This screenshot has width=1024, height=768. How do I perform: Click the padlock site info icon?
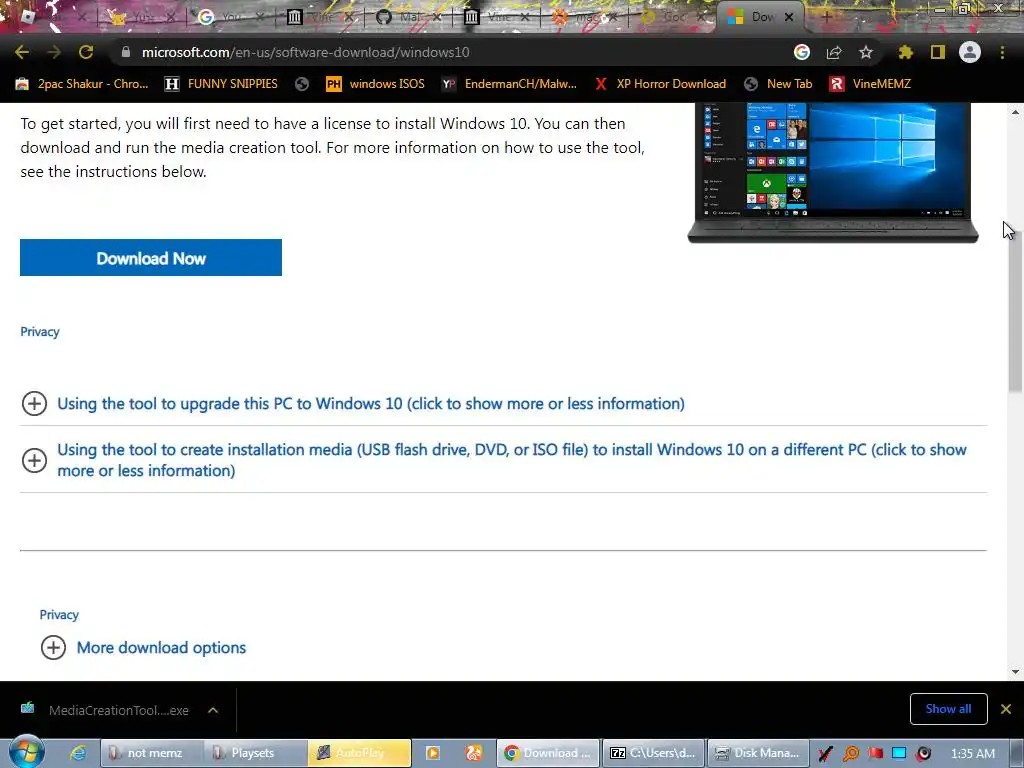pyautogui.click(x=125, y=52)
